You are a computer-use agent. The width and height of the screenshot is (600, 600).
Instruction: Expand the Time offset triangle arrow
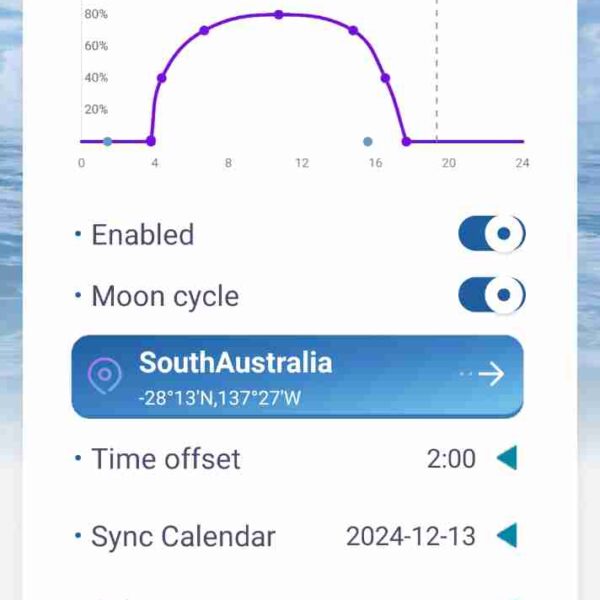pos(507,458)
